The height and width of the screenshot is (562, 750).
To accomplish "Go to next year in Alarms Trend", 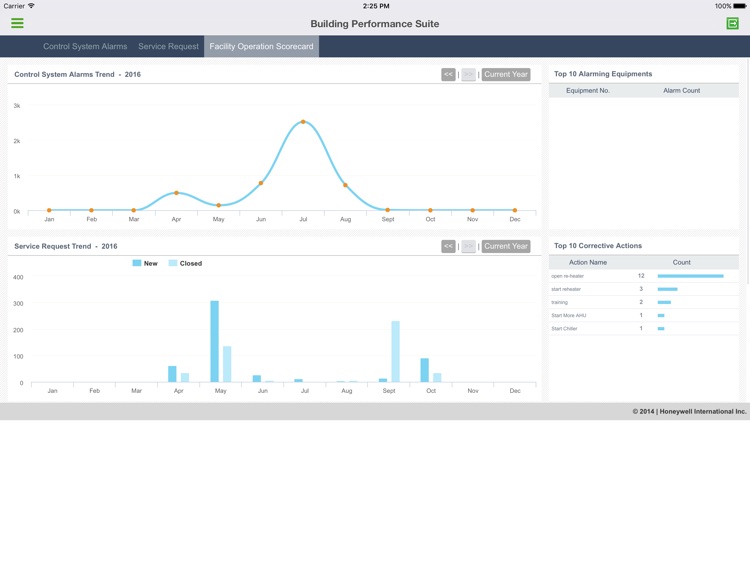I will coord(468,74).
